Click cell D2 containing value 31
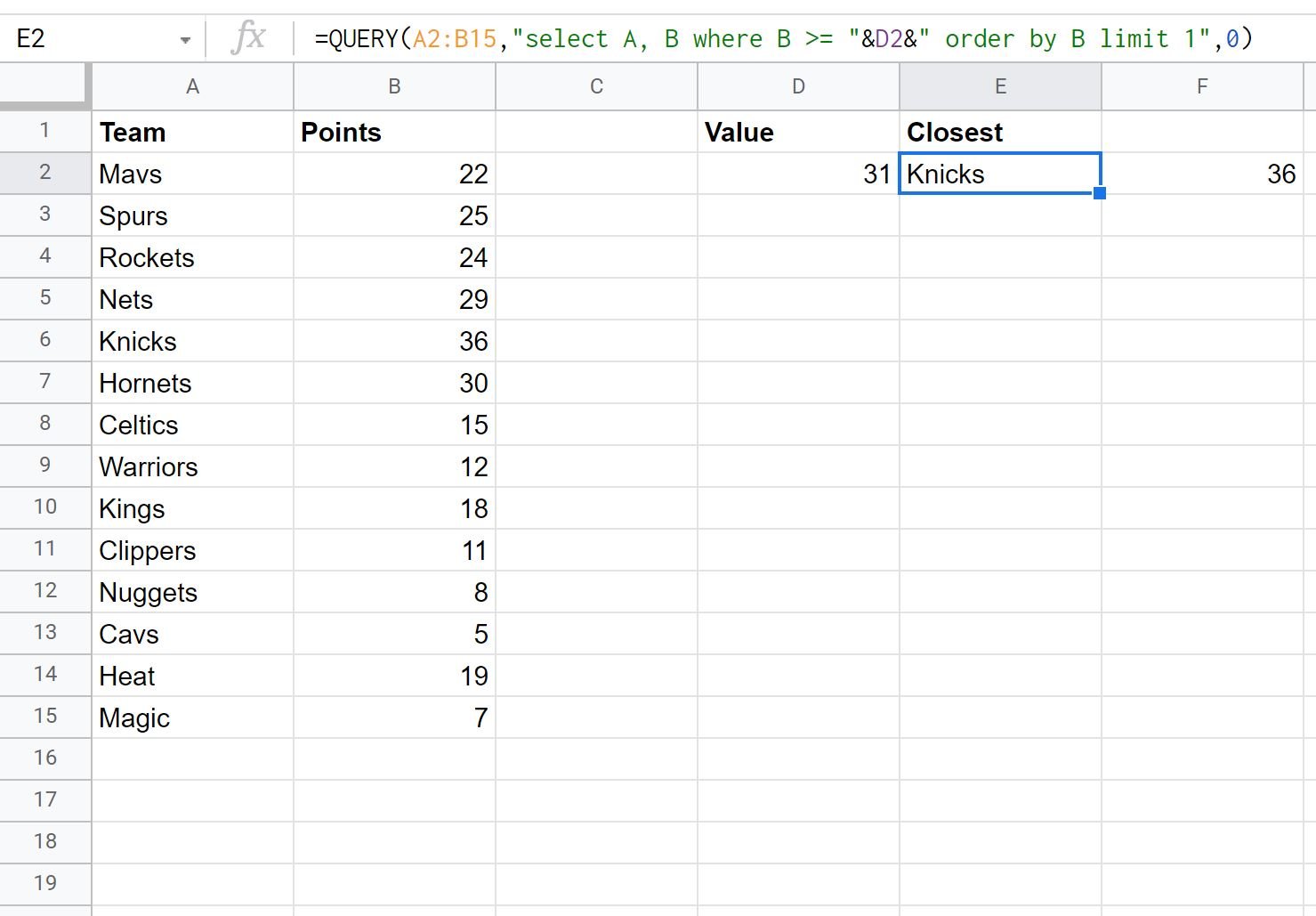The image size is (1316, 916). [798, 174]
